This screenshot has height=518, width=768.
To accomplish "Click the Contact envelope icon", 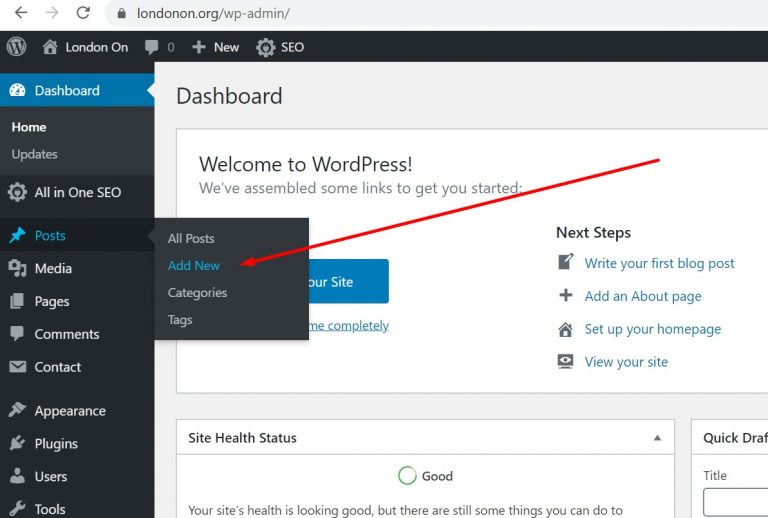I will (17, 367).
